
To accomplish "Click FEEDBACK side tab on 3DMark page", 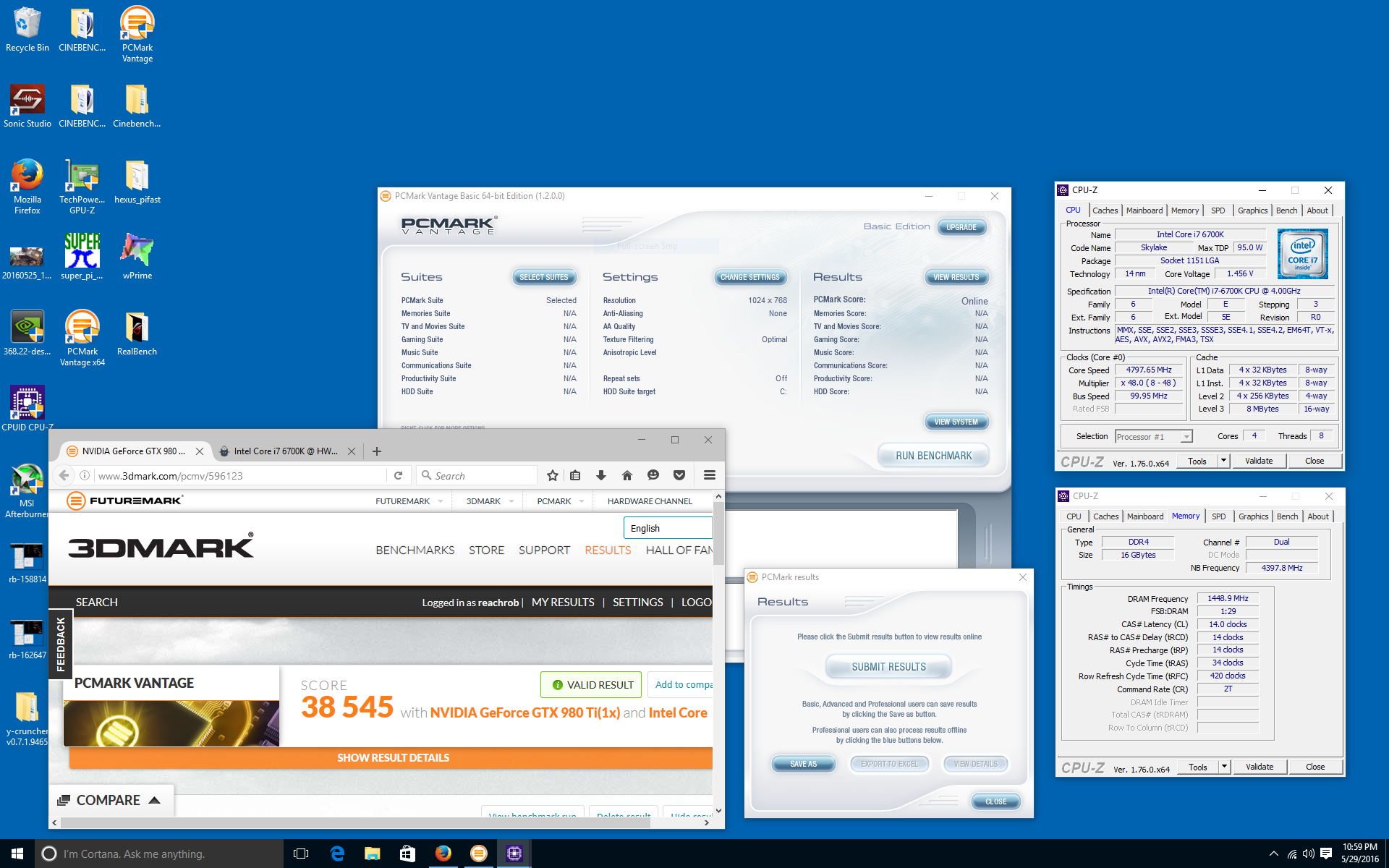I will point(60,644).
